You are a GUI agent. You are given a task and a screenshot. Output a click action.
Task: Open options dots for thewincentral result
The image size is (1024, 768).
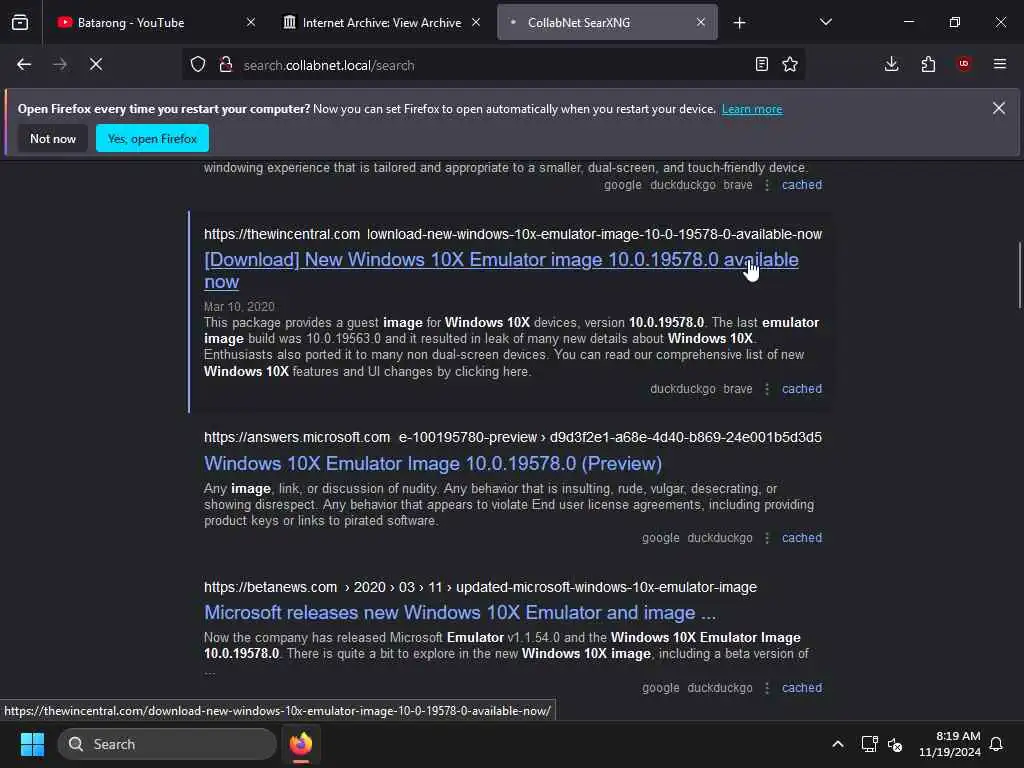click(767, 389)
